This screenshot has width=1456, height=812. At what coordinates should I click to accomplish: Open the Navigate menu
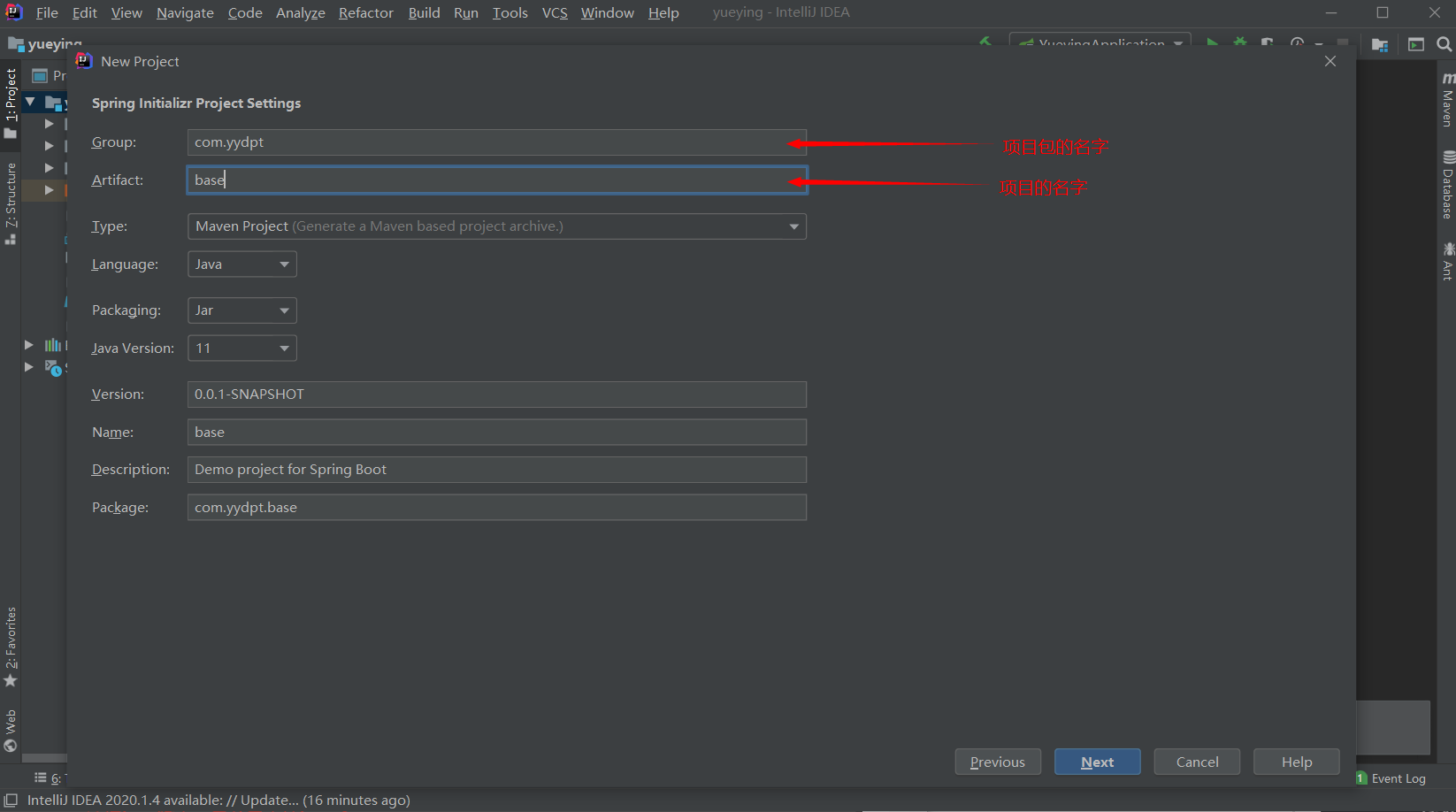185,12
